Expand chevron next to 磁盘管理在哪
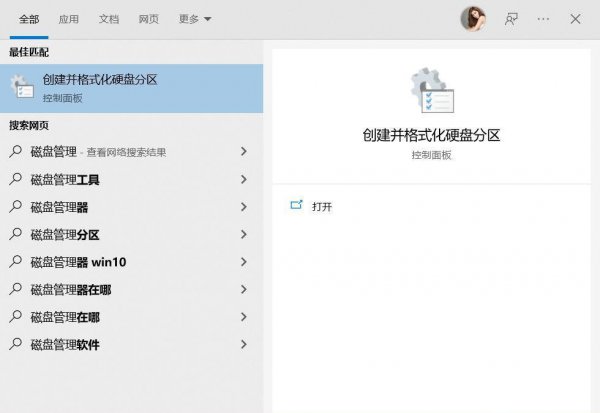The height and width of the screenshot is (413, 600). tap(244, 317)
